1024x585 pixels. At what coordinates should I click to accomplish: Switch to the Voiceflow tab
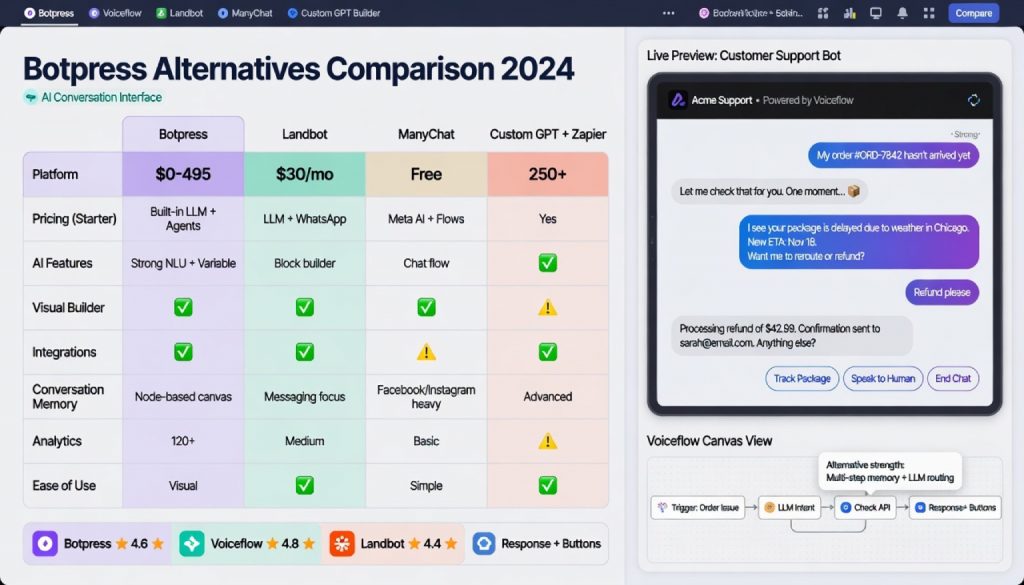click(115, 13)
